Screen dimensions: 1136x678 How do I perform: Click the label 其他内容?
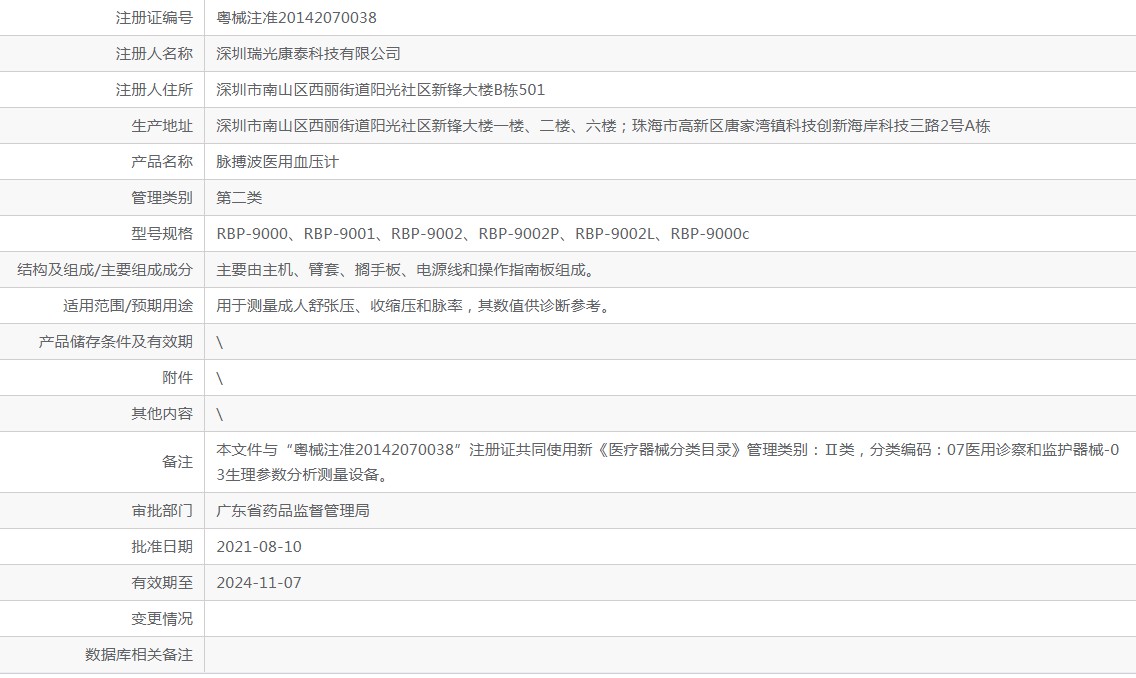point(162,414)
